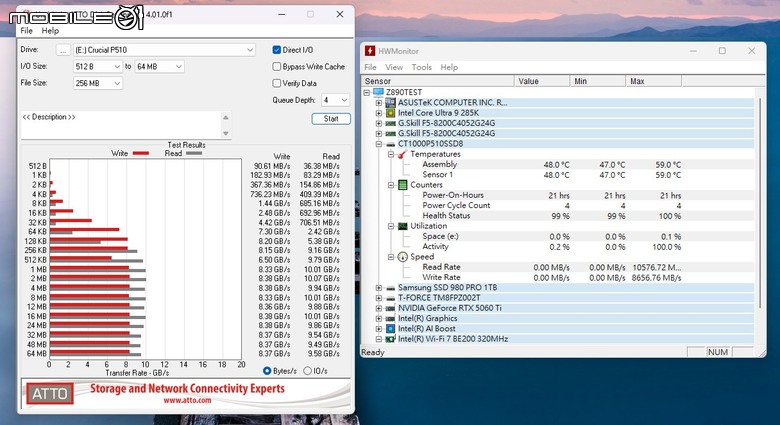
Task: Click the ASUSTeK motherboard icon
Action: click(x=390, y=103)
